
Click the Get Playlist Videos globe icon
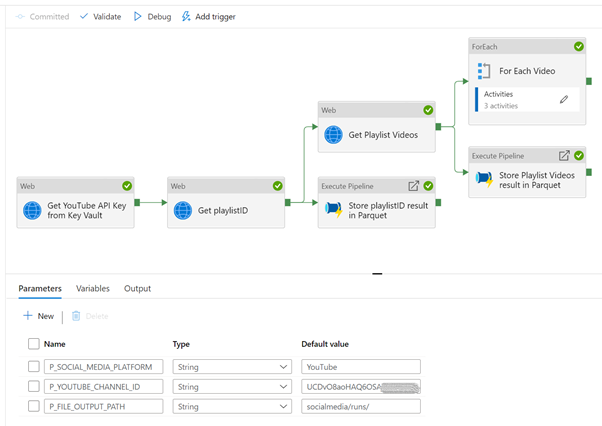(334, 135)
